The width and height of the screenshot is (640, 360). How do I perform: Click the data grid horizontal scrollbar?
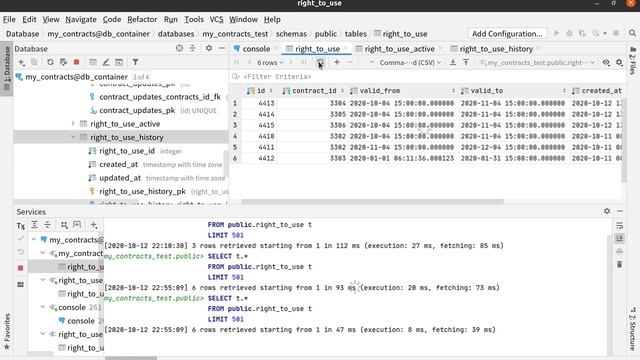[372, 201]
